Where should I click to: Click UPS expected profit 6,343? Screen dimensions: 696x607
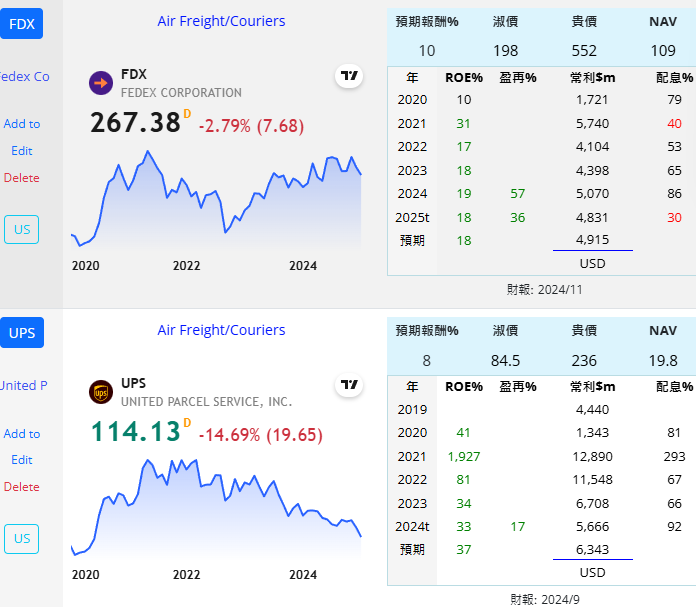click(593, 550)
